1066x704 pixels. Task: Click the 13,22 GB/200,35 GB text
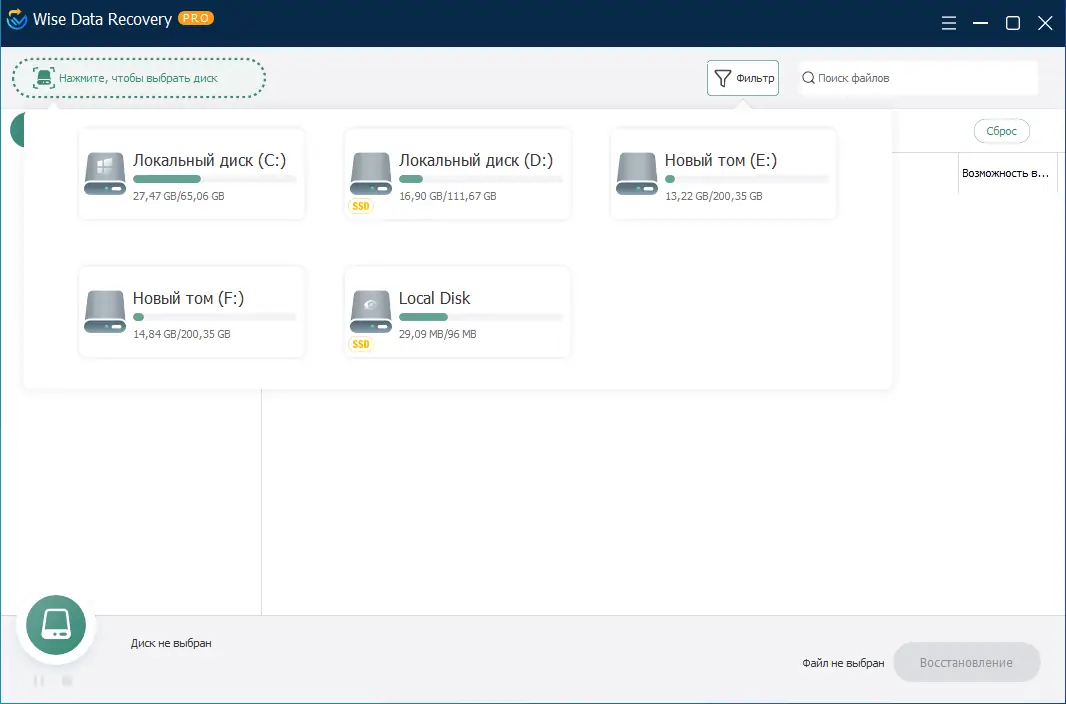click(713, 196)
